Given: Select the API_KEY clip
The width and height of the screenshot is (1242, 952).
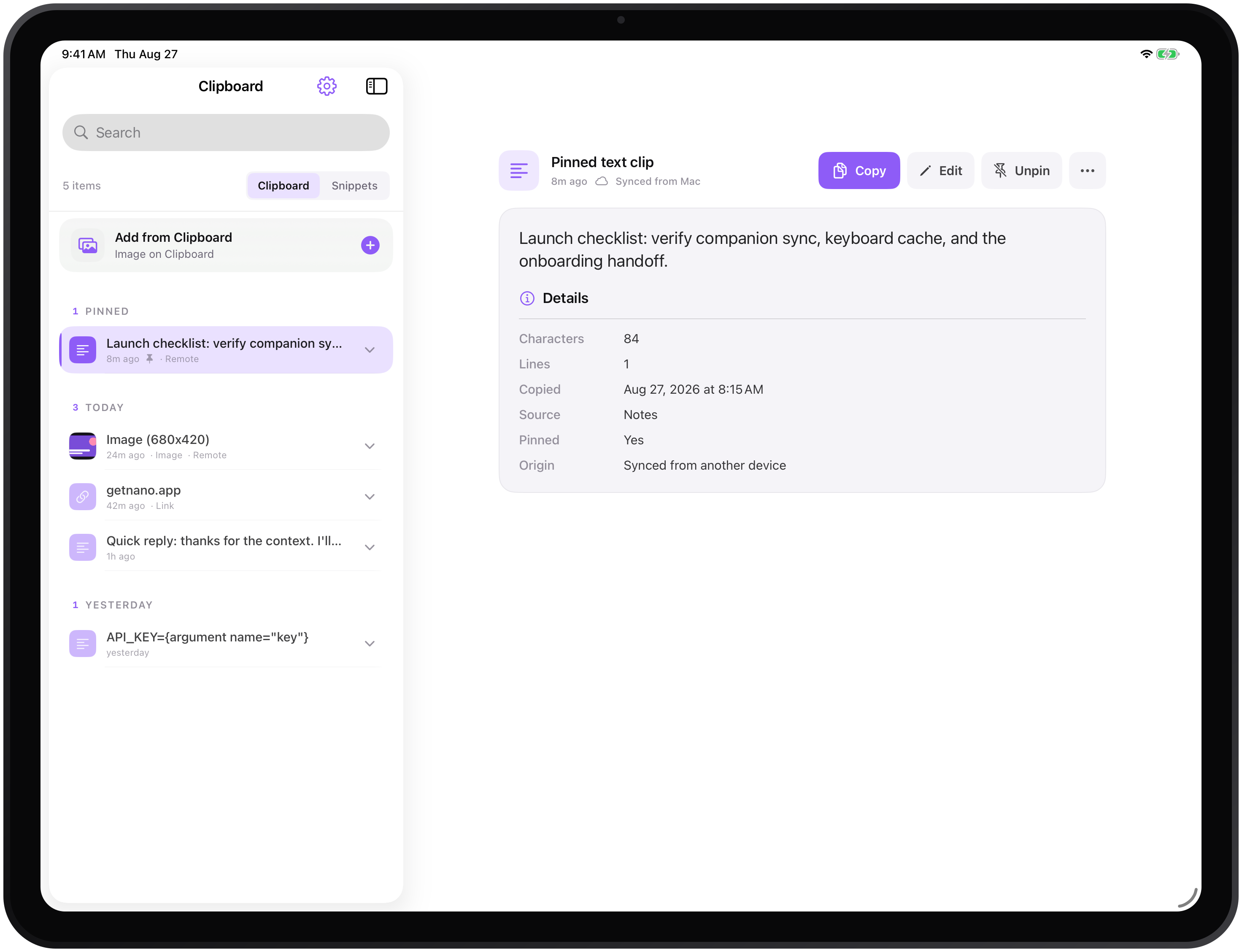Looking at the screenshot, I should (x=226, y=643).
